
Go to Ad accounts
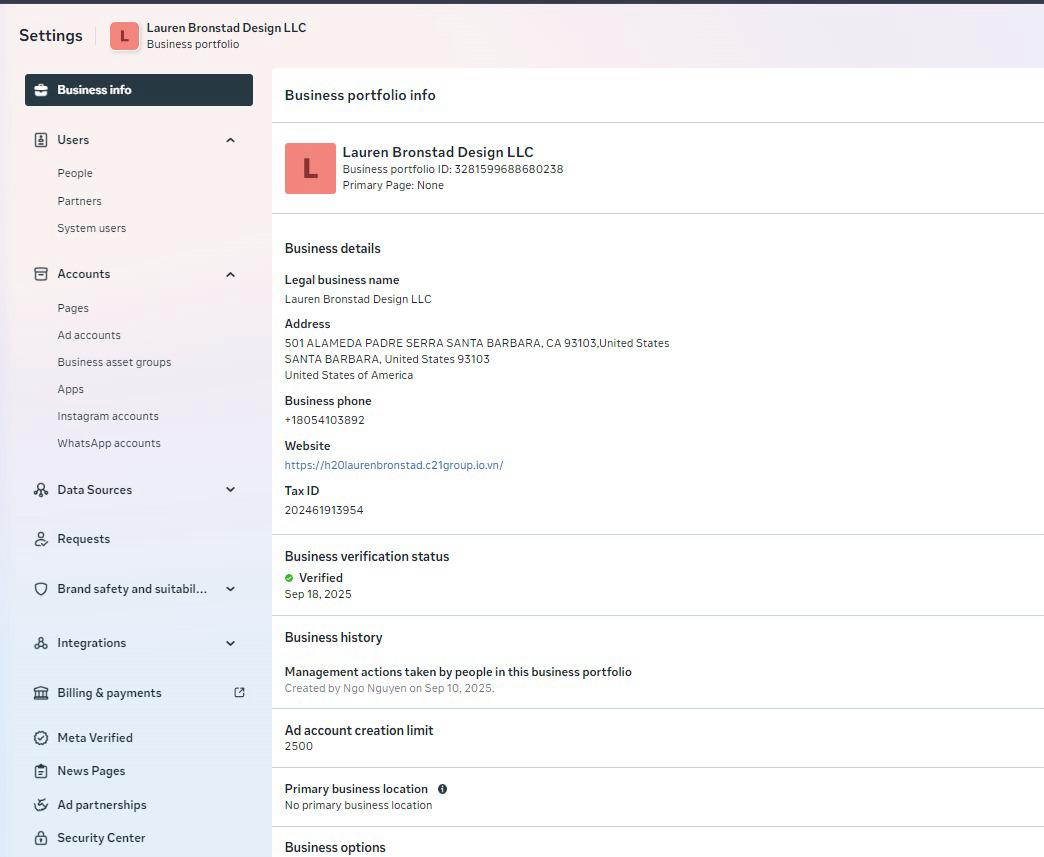tap(89, 335)
